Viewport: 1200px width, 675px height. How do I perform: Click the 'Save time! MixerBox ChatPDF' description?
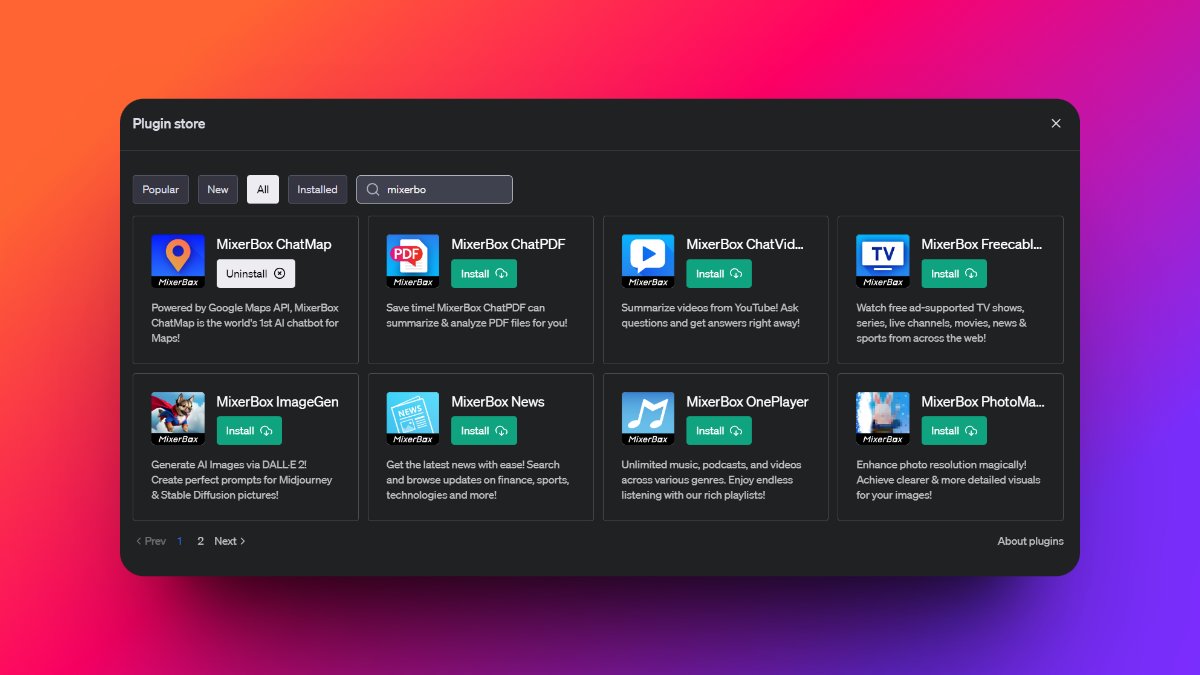(x=477, y=315)
